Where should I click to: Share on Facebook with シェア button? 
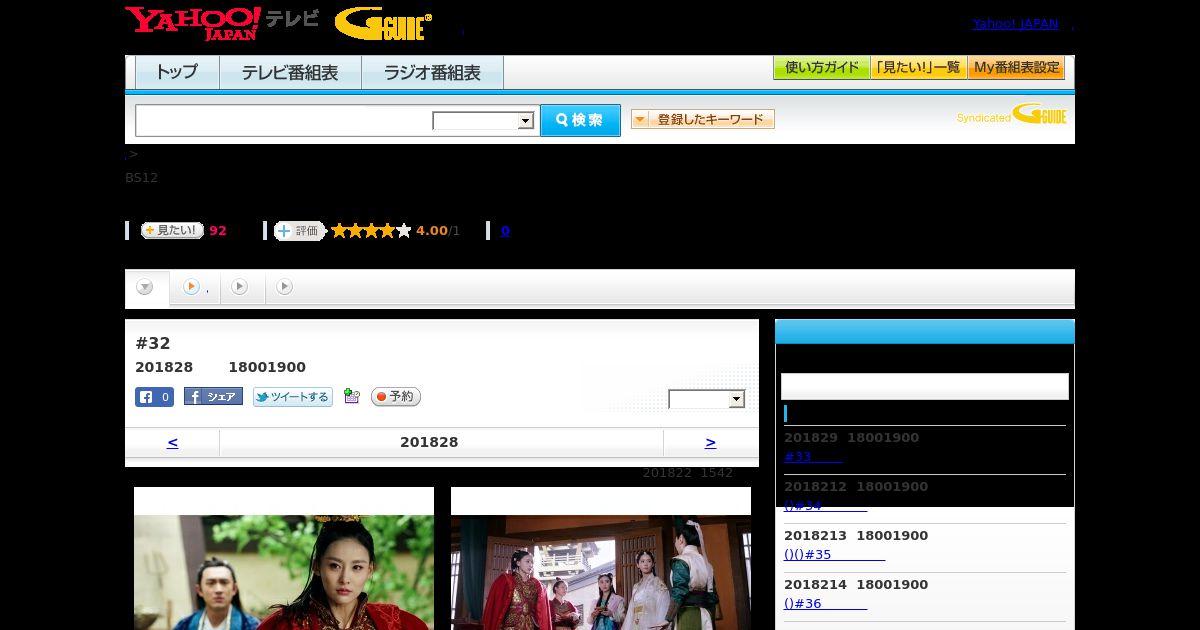213,397
